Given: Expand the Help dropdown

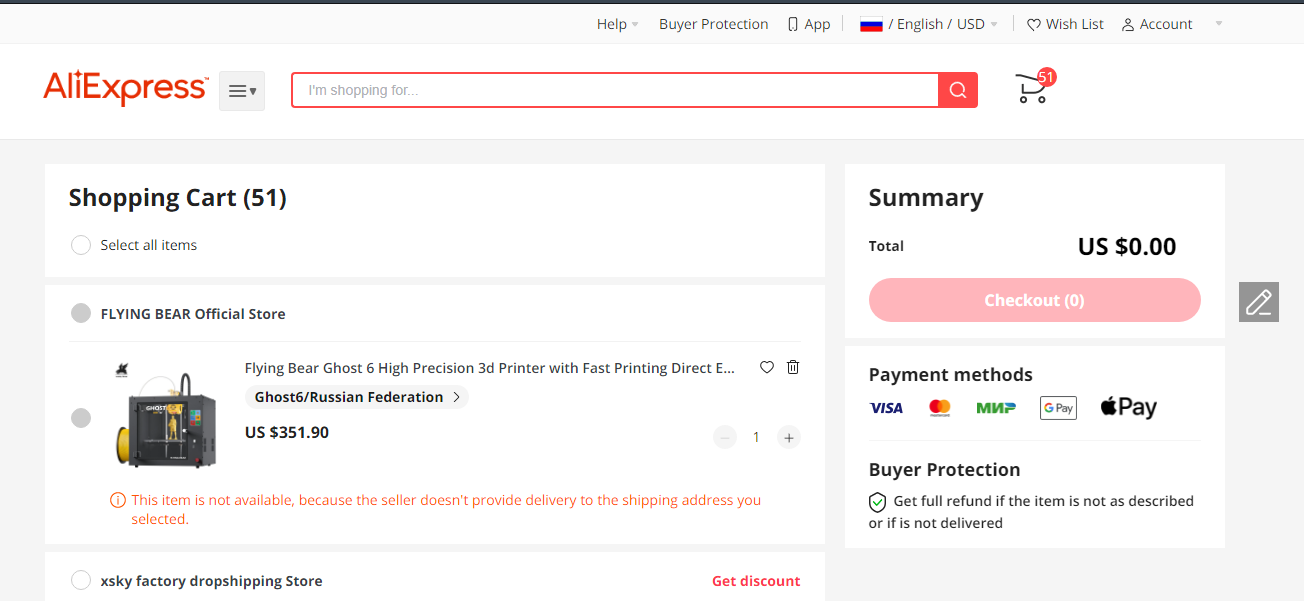Looking at the screenshot, I should tap(617, 24).
